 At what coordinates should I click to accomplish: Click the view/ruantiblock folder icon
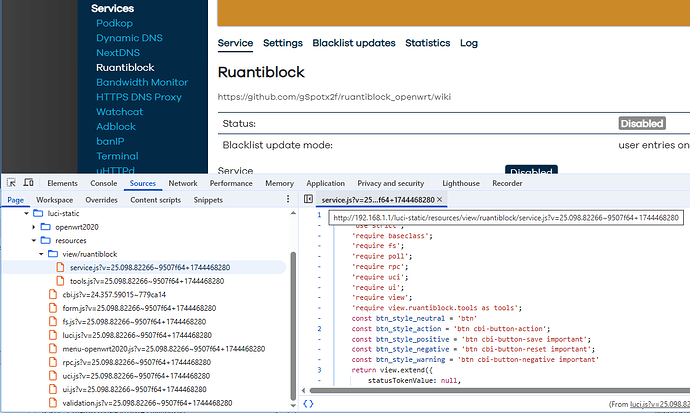53,254
